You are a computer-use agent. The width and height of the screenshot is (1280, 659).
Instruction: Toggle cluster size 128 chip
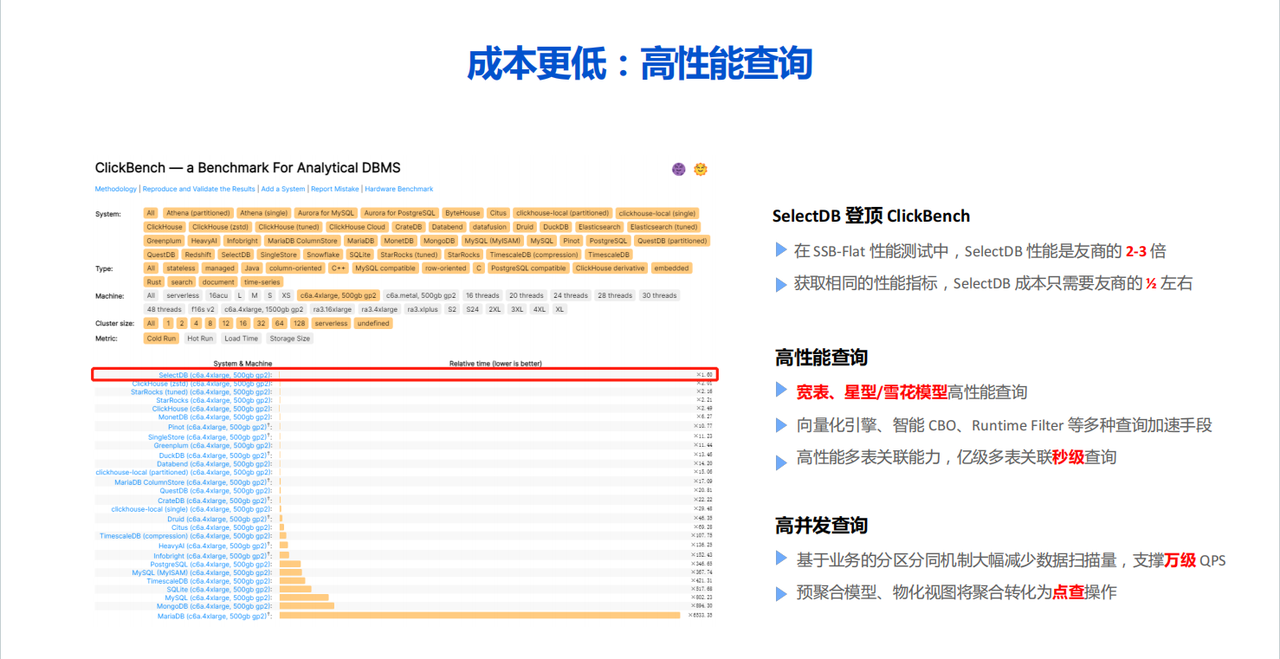[x=299, y=324]
